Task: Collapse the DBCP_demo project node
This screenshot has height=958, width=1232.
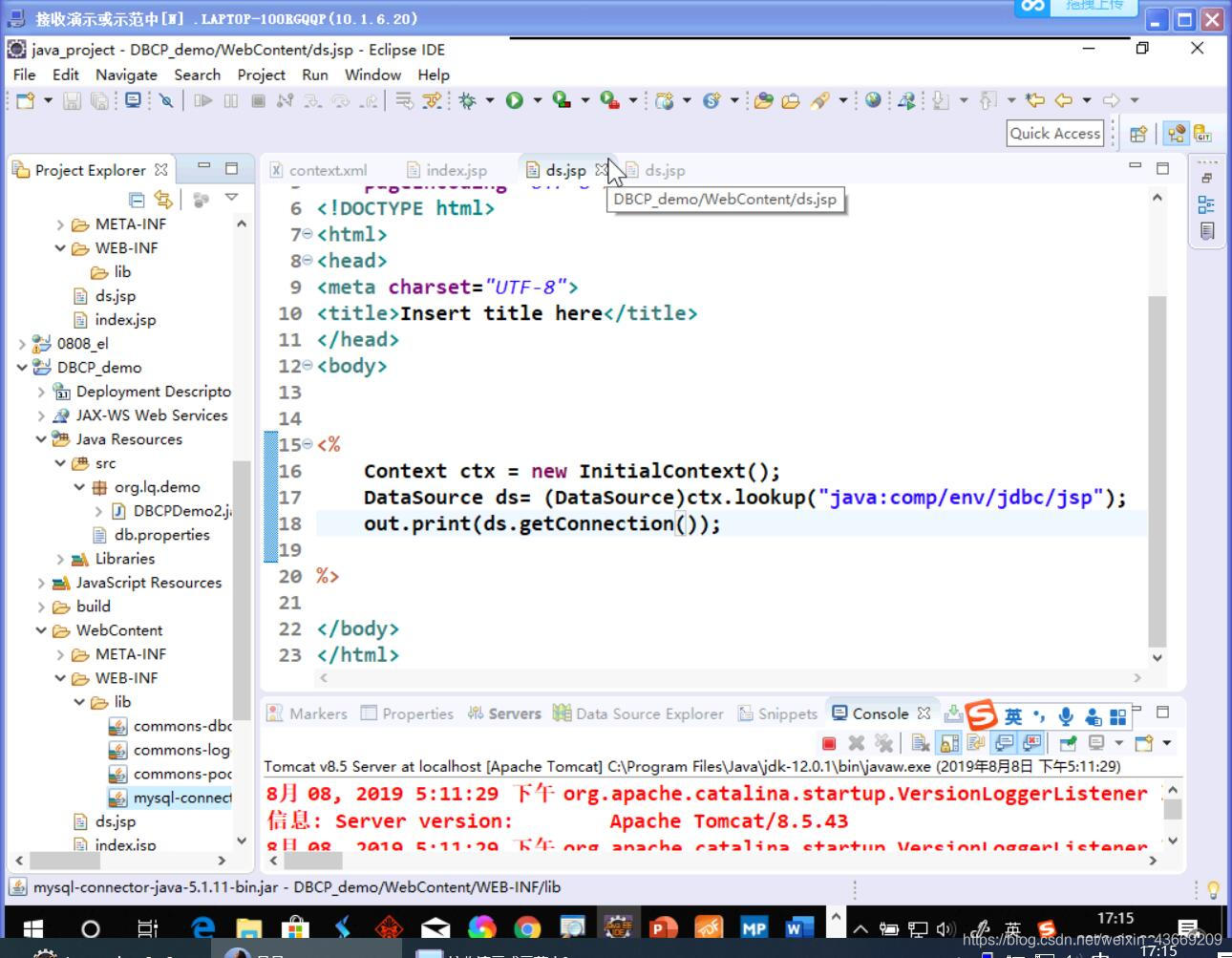Action: (22, 367)
